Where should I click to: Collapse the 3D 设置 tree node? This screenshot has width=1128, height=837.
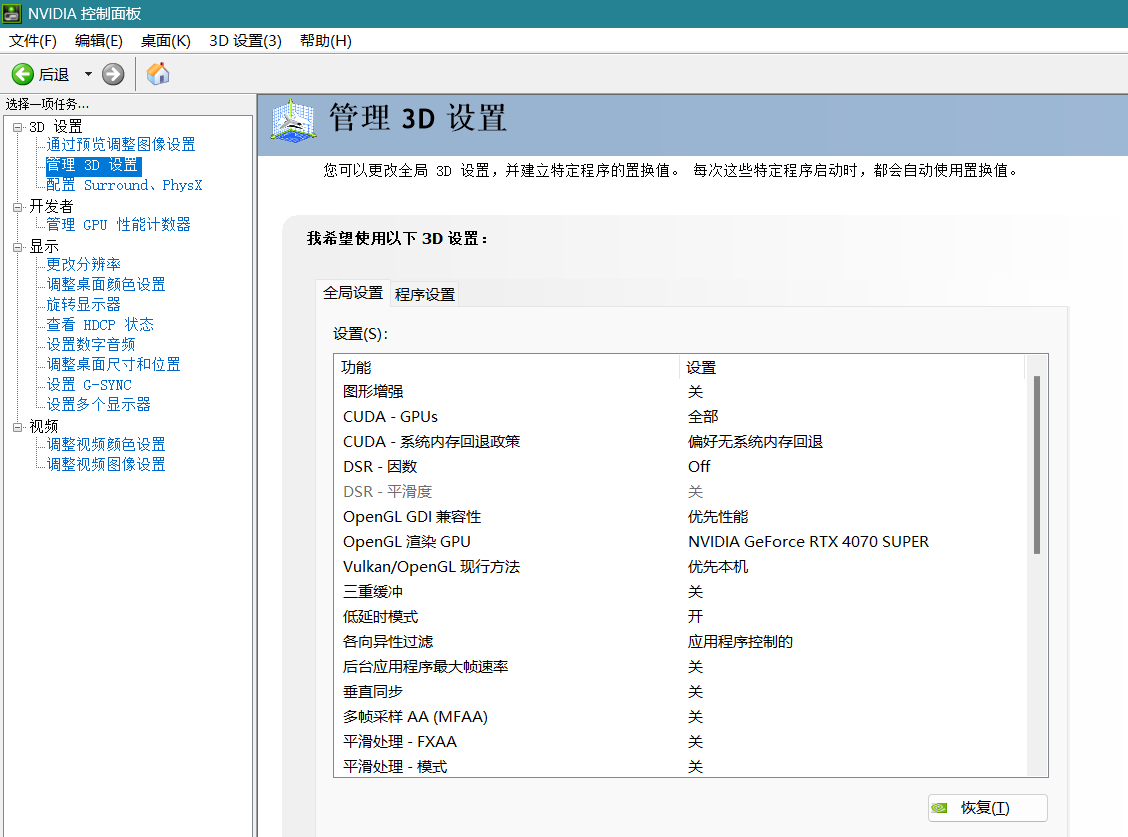click(17, 127)
